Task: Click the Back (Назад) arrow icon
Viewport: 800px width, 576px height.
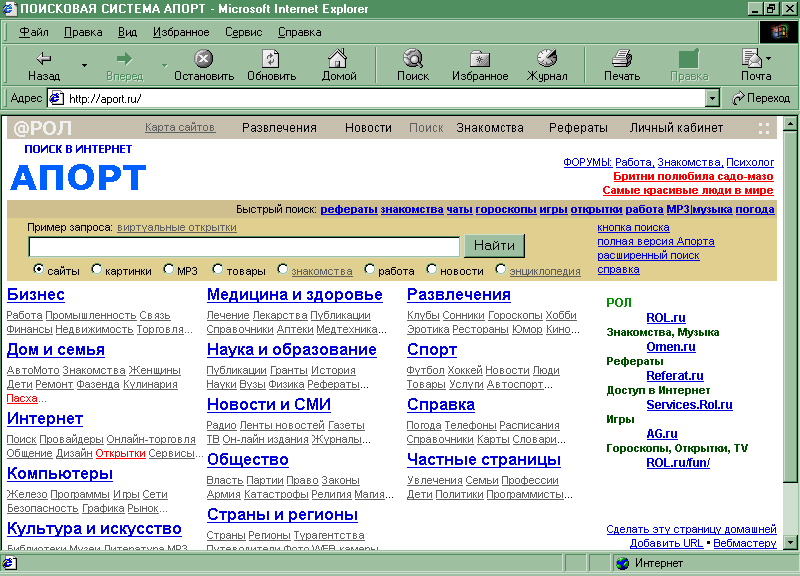Action: pos(43,59)
